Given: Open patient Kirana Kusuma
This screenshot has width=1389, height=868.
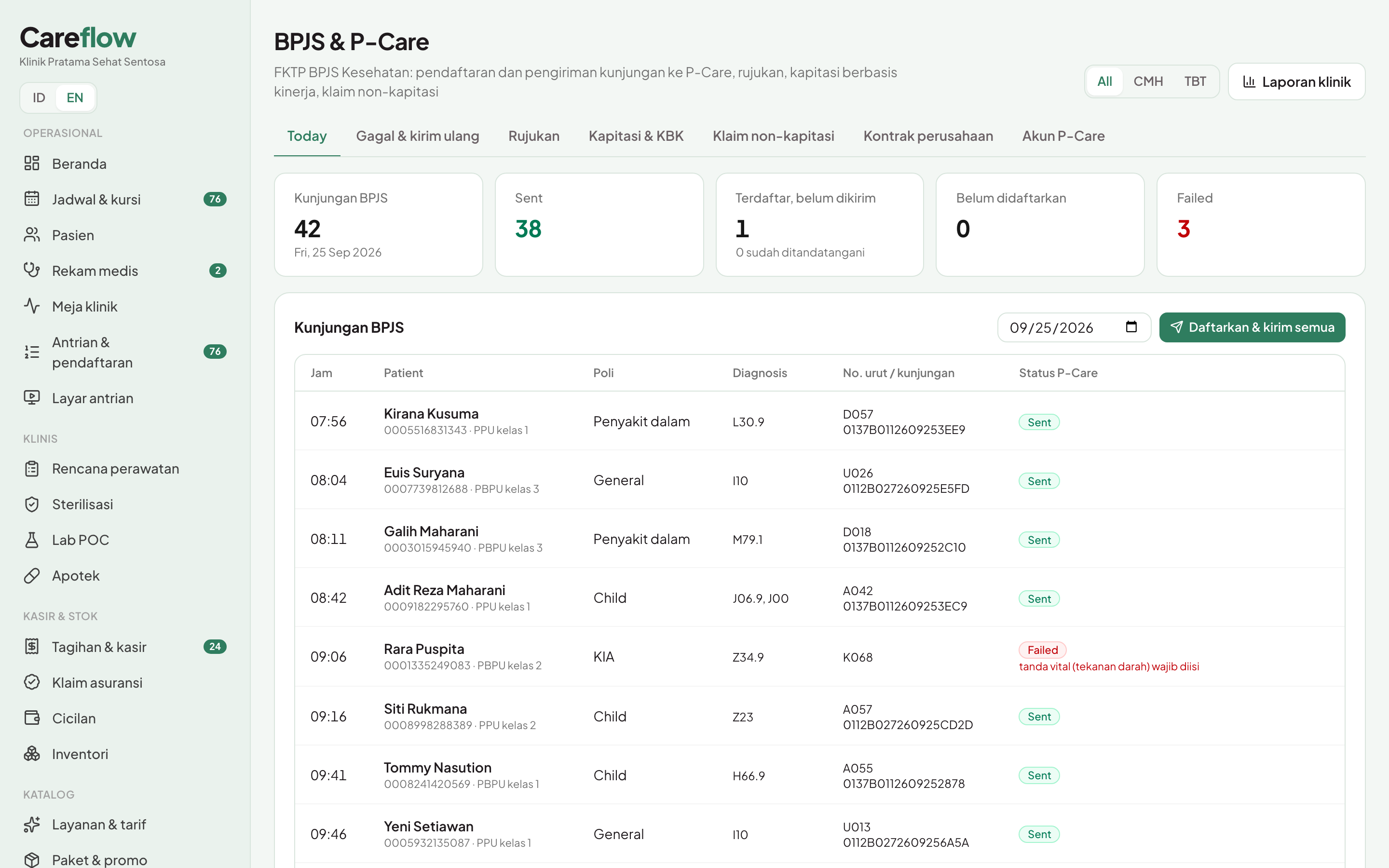Looking at the screenshot, I should tap(431, 413).
